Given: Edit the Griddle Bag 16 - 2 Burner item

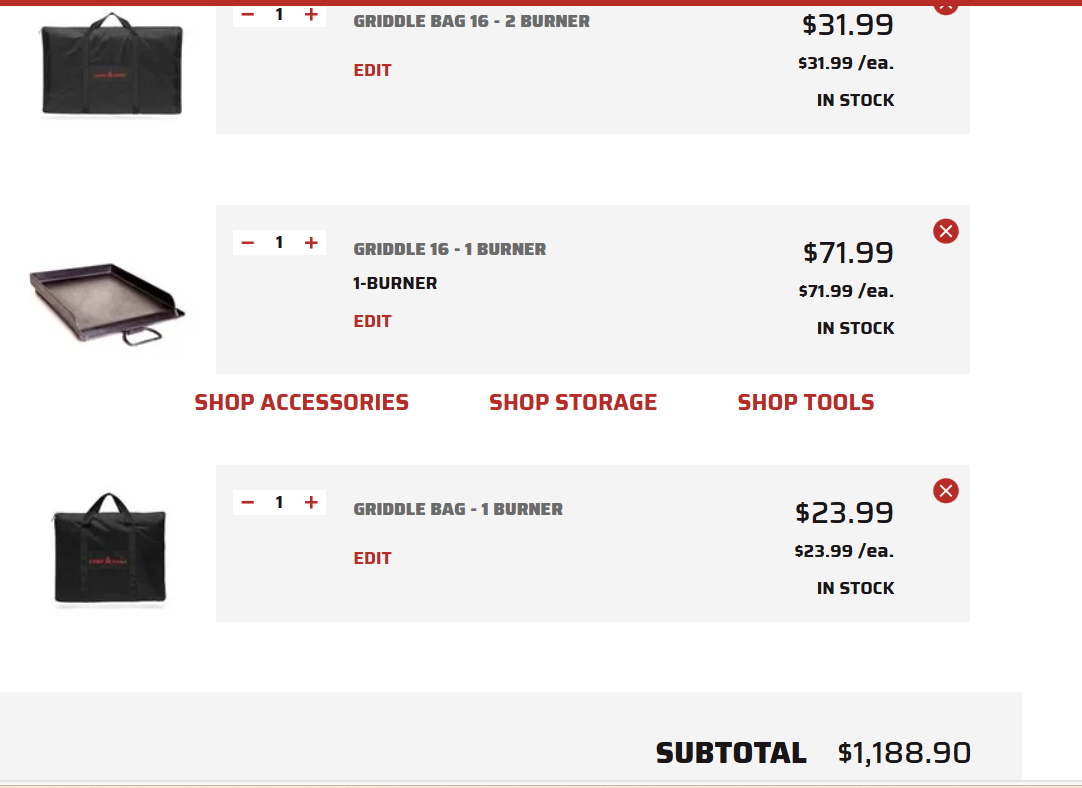Looking at the screenshot, I should 373,70.
